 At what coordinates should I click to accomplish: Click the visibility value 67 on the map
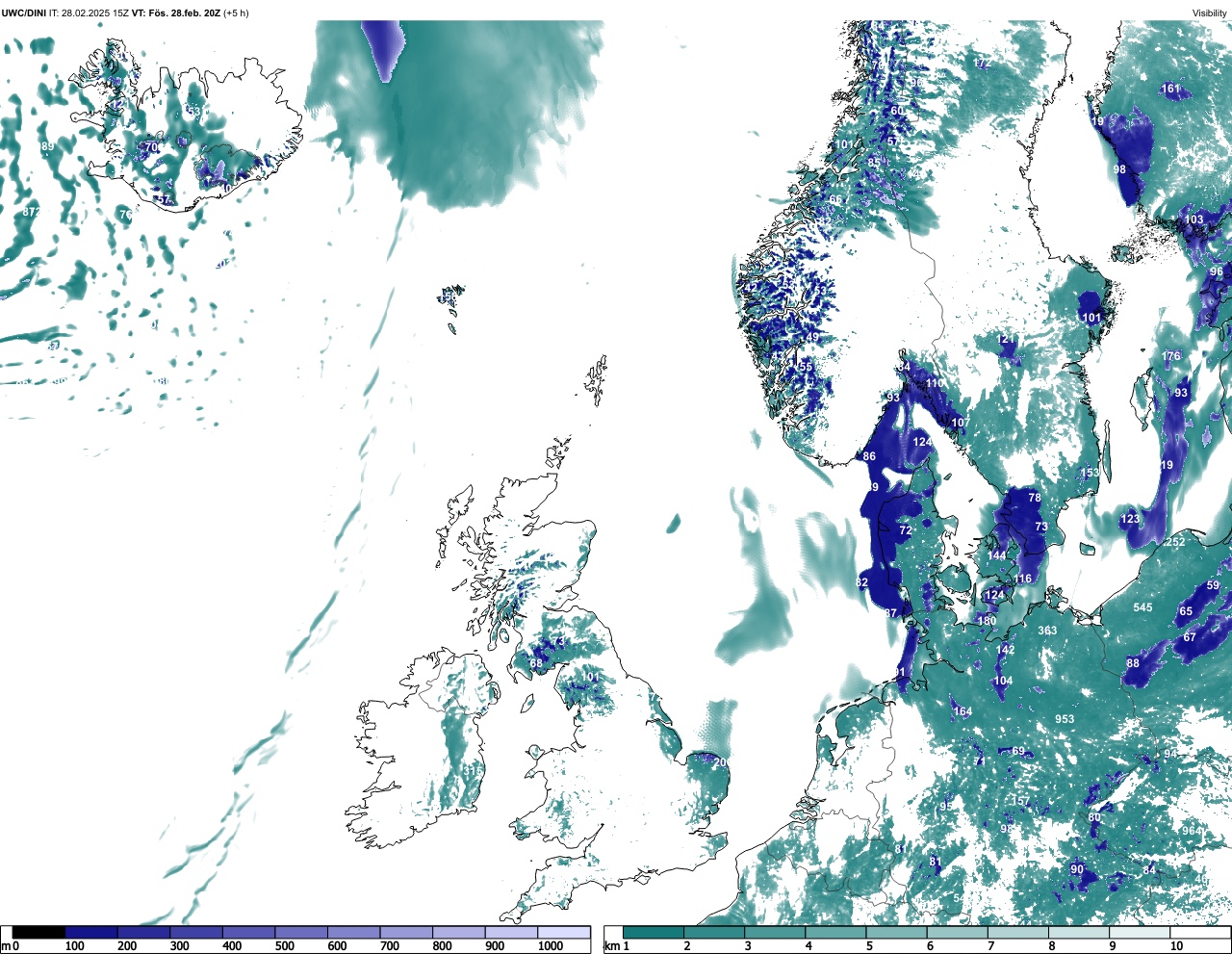coord(1190,637)
